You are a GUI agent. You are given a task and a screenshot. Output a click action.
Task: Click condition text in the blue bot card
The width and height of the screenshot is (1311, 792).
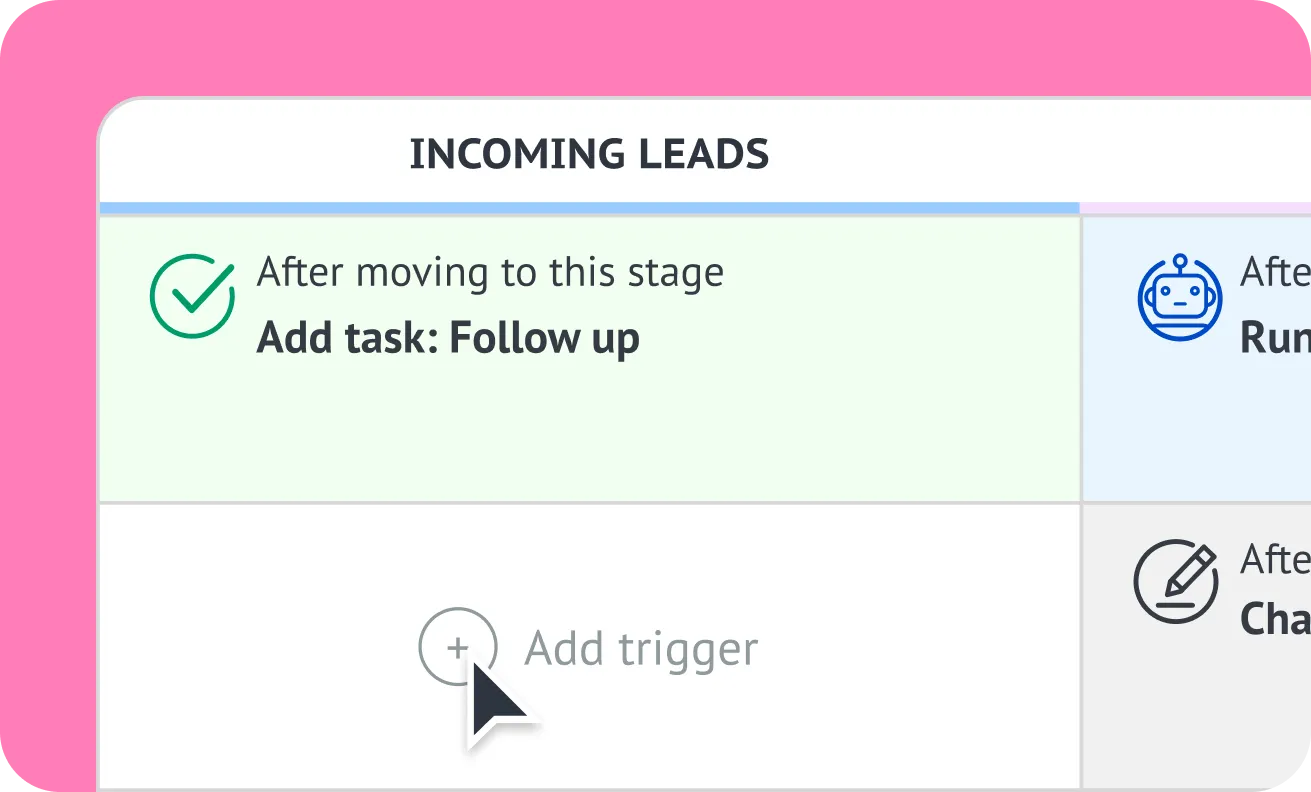[x=1275, y=272]
